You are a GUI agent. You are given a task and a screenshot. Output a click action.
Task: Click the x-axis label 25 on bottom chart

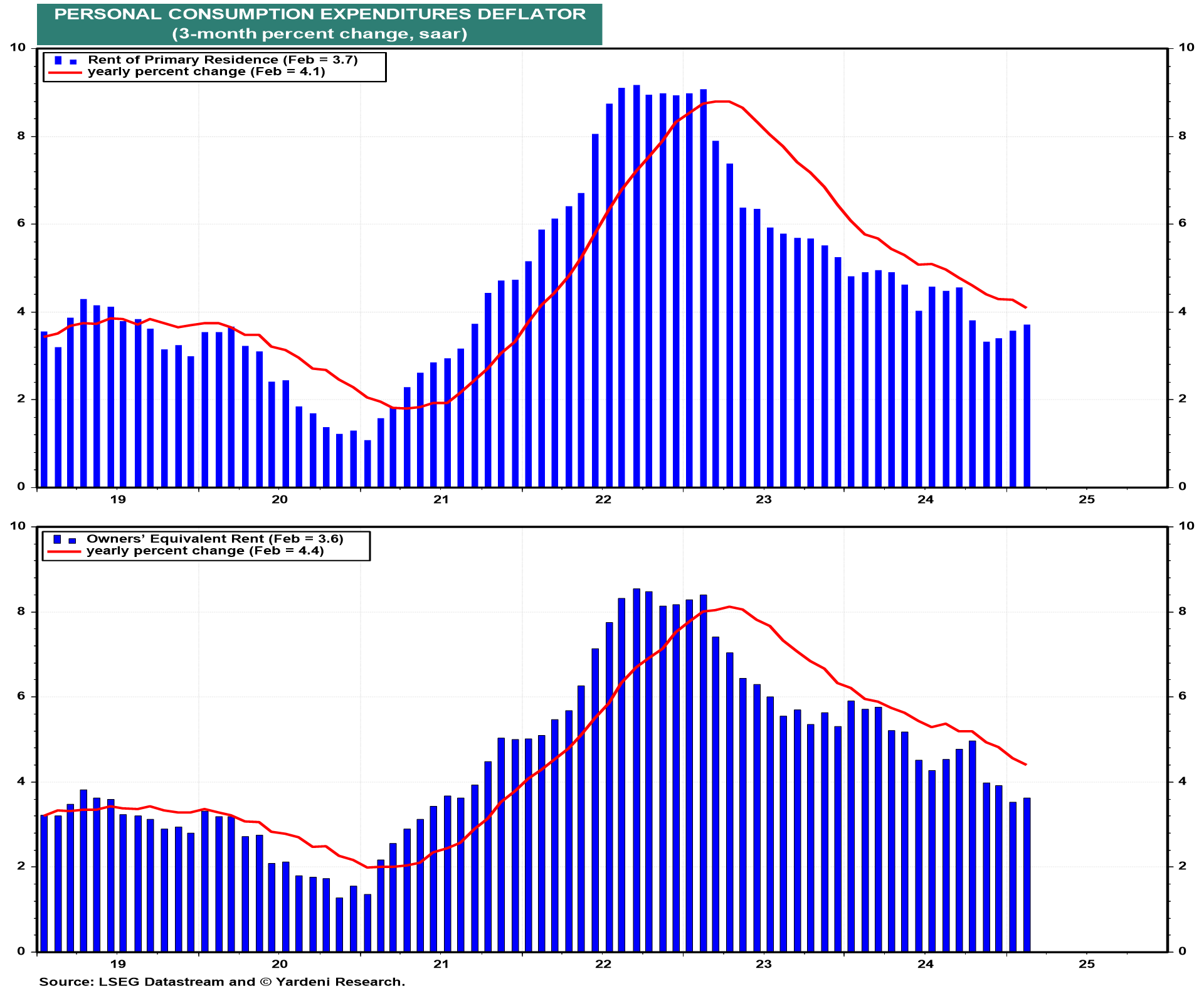1087,964
